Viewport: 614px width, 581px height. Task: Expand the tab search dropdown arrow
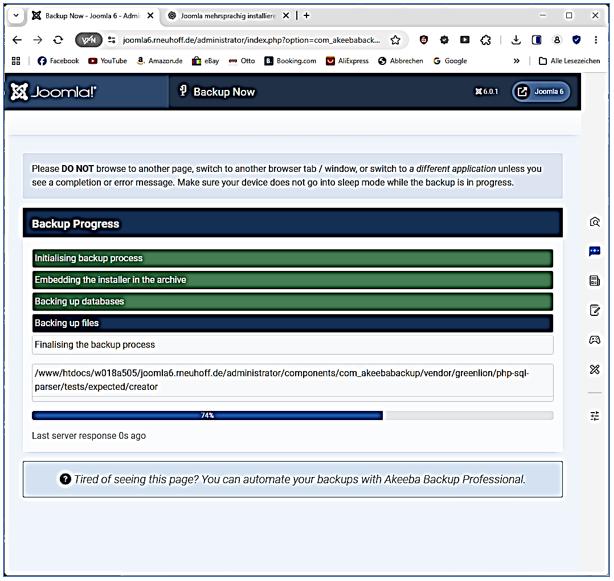click(15, 15)
